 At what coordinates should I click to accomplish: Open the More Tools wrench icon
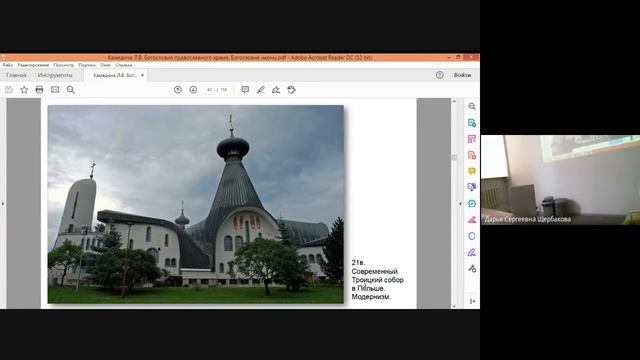pos(472,268)
